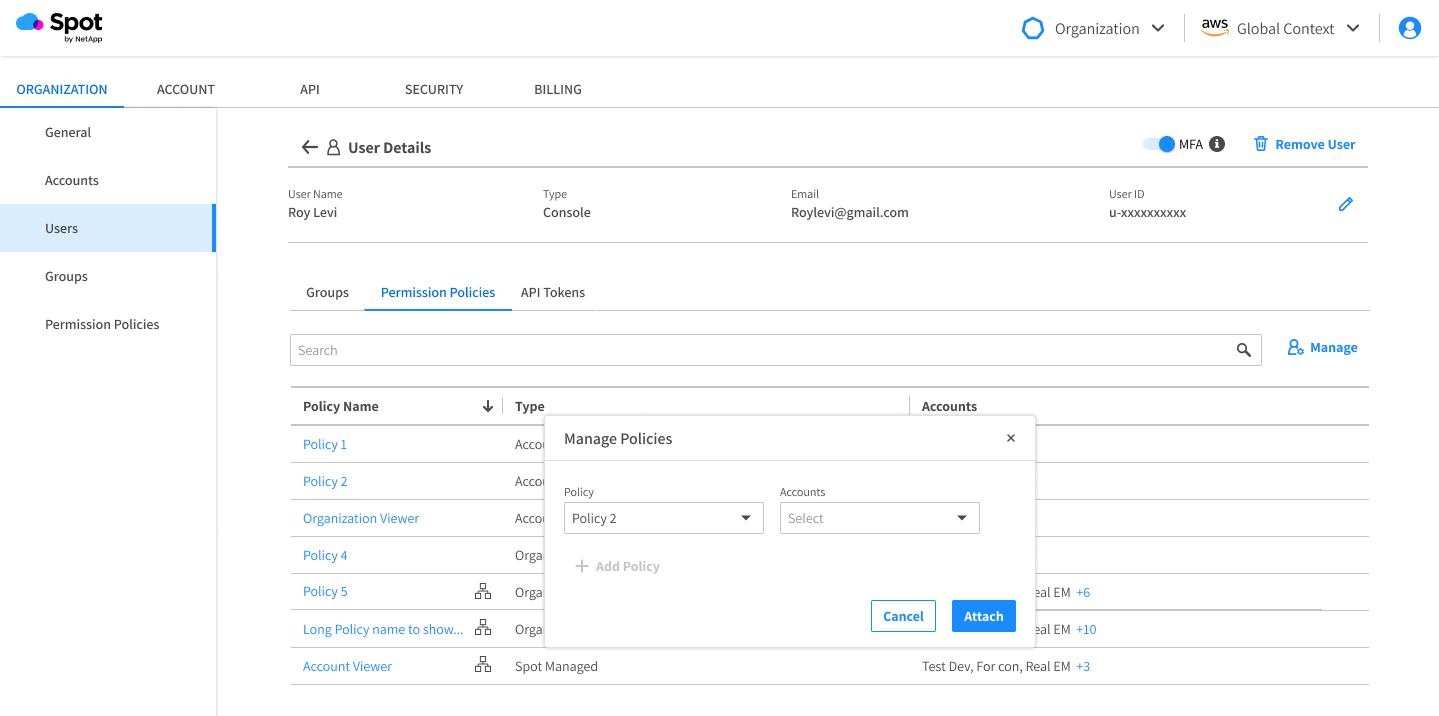Expand the Accounts Select dropdown
Viewport: 1439px width, 716px height.
[879, 518]
